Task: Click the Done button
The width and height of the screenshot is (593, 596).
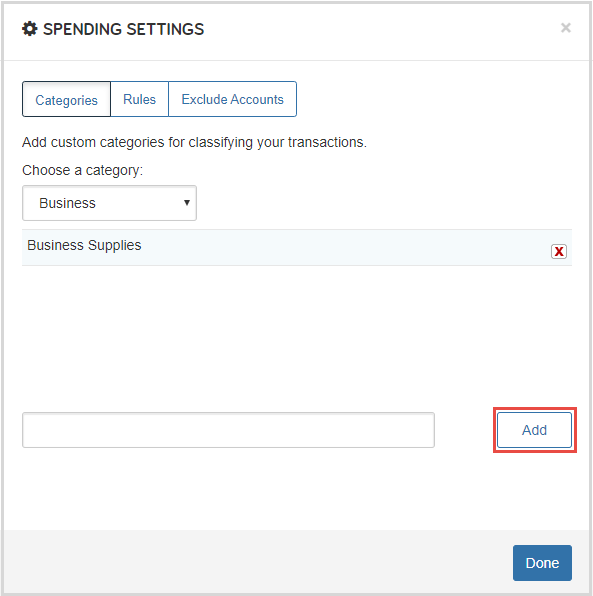Action: pyautogui.click(x=542, y=563)
